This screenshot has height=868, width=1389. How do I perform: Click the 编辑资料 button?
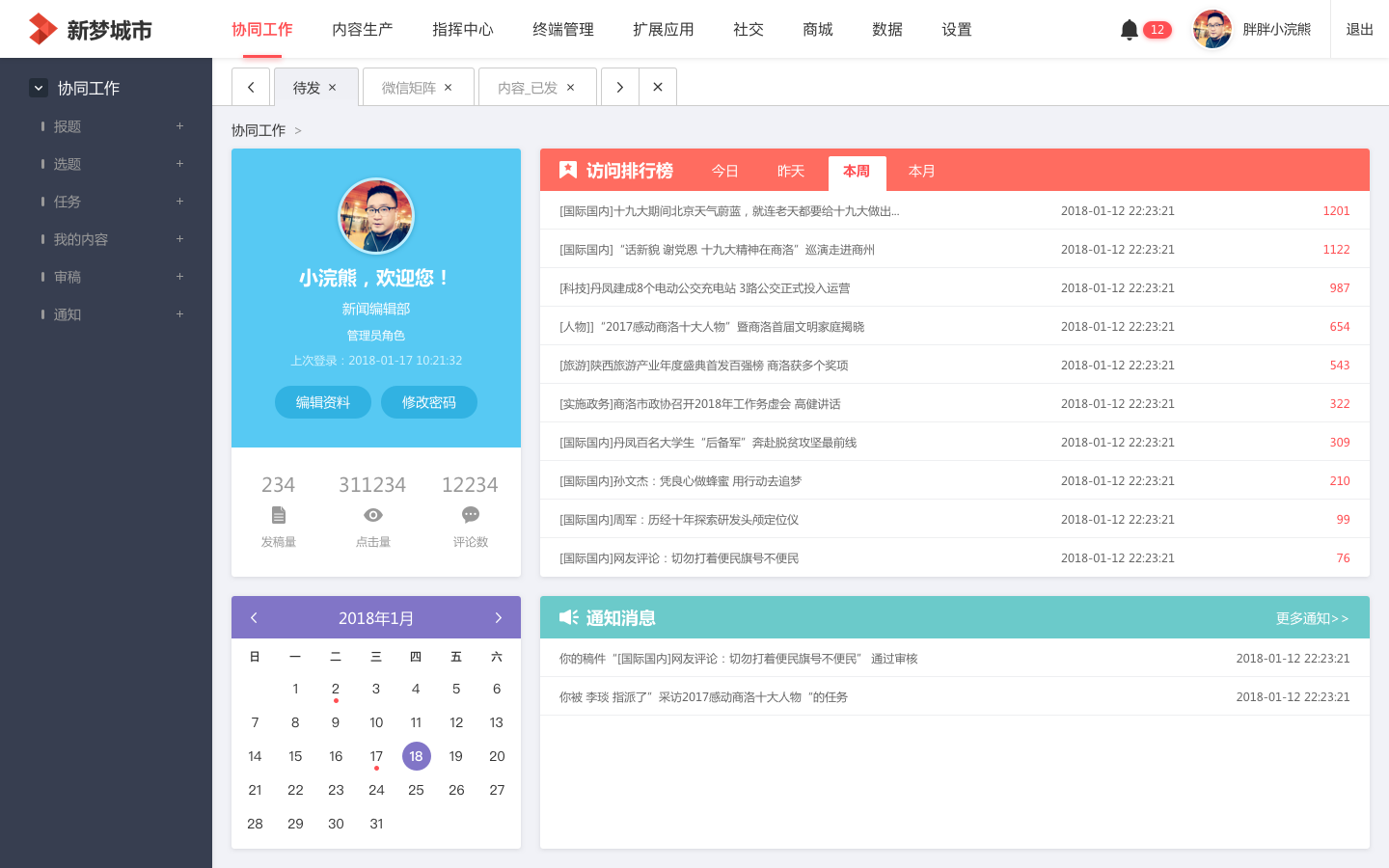[x=323, y=402]
